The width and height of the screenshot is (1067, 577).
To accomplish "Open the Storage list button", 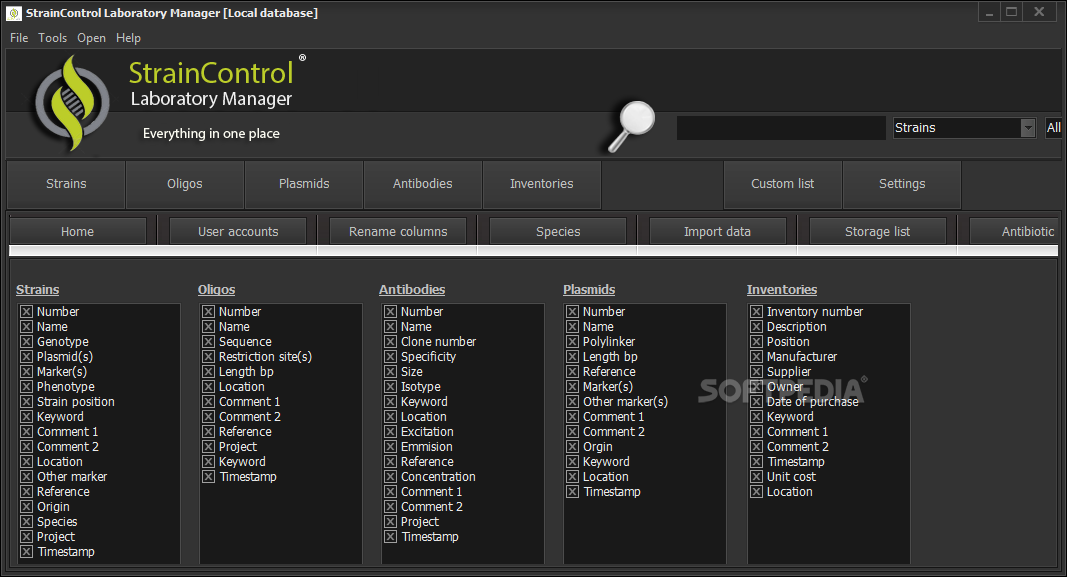I will click(x=878, y=231).
